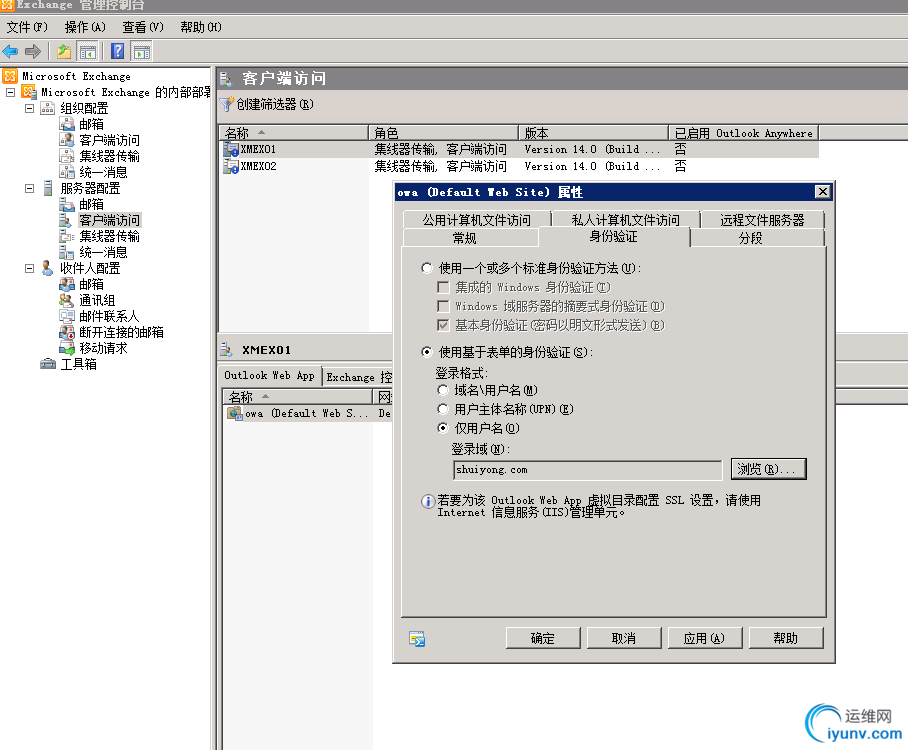Collapse the 服务器配置 tree node

pyautogui.click(x=30, y=188)
